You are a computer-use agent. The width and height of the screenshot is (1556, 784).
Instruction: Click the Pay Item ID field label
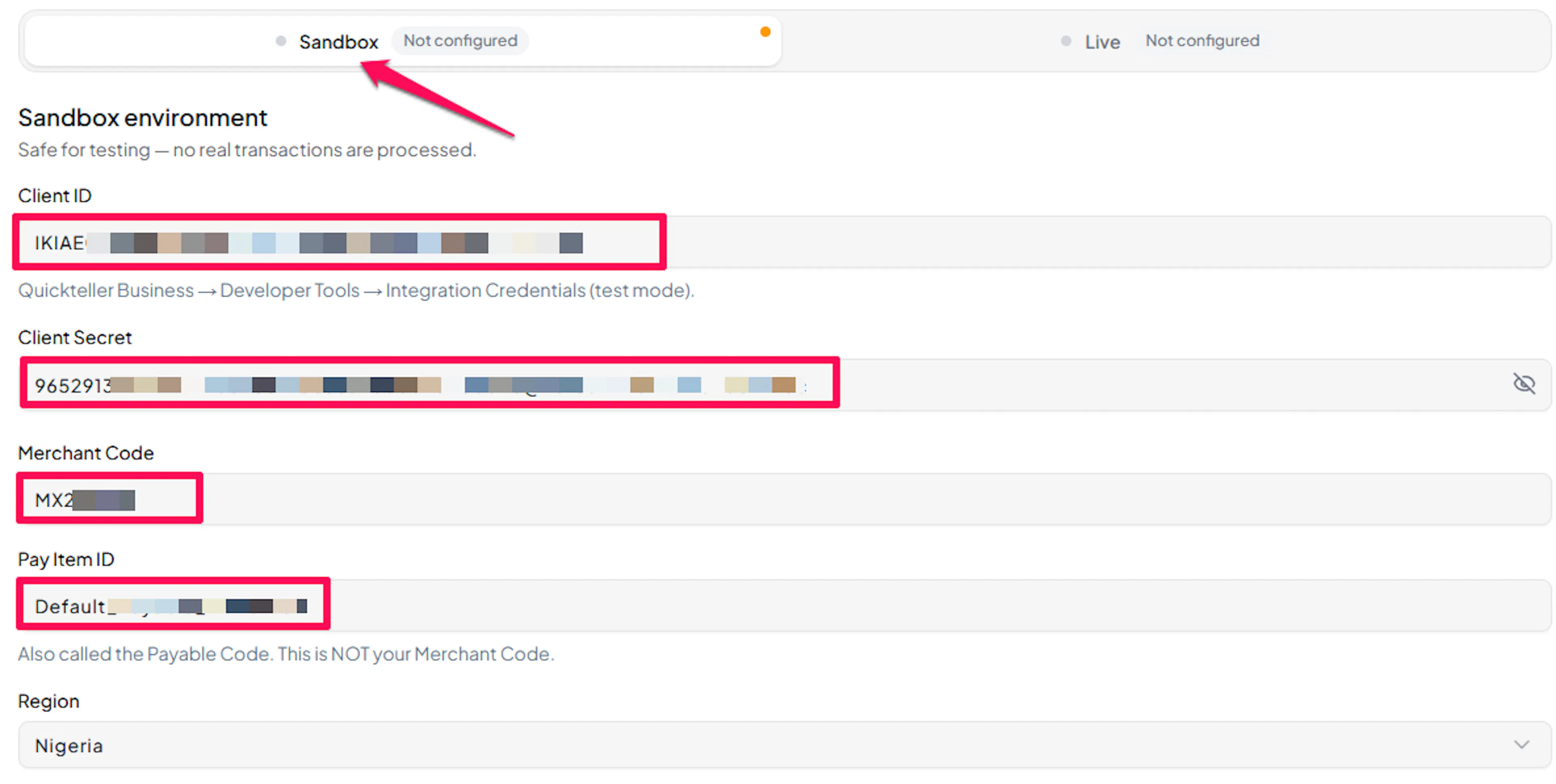(x=66, y=559)
